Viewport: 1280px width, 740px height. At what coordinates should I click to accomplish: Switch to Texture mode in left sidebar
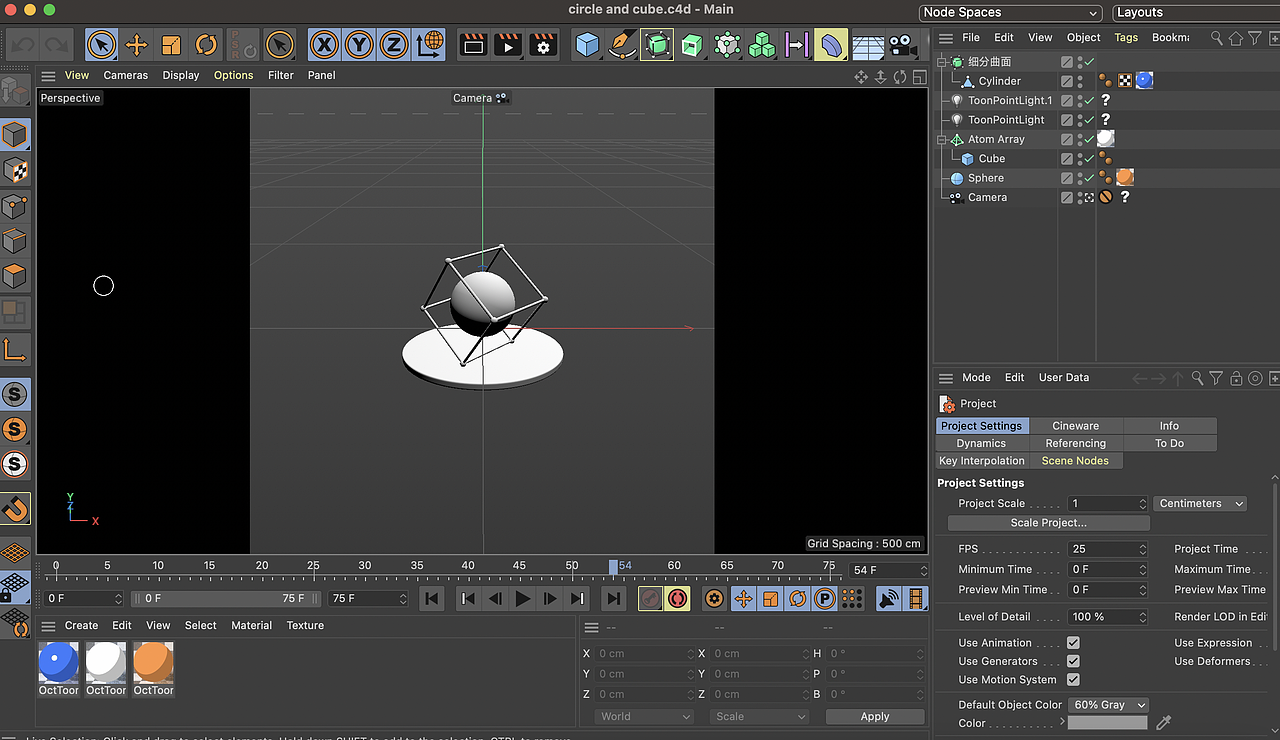point(15,170)
